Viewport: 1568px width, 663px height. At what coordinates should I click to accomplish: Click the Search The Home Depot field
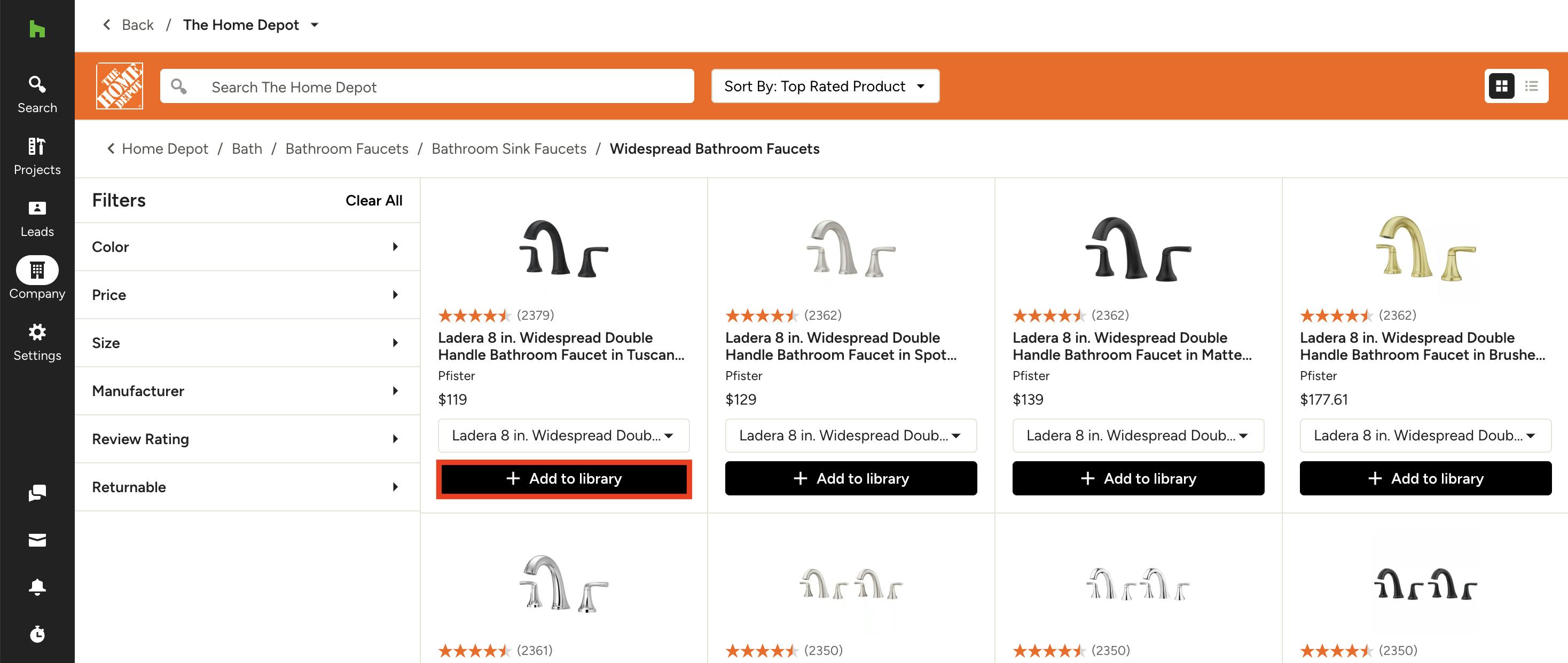point(427,86)
